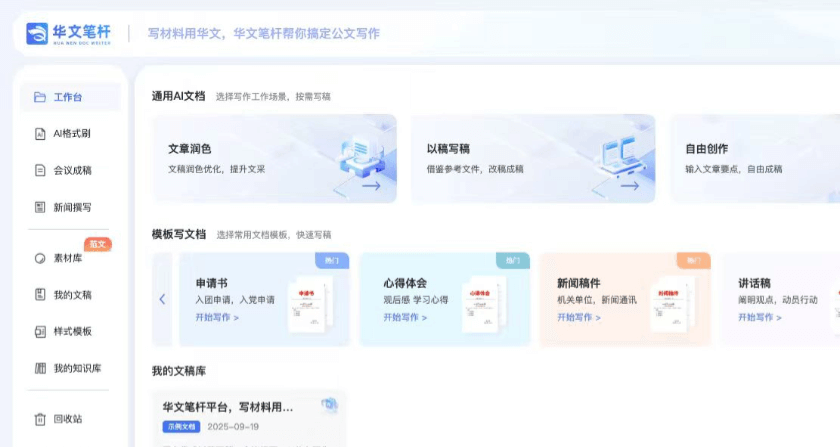Click the header slogan 写材料用华文
Viewport: 840px width, 447px height.
click(x=185, y=33)
